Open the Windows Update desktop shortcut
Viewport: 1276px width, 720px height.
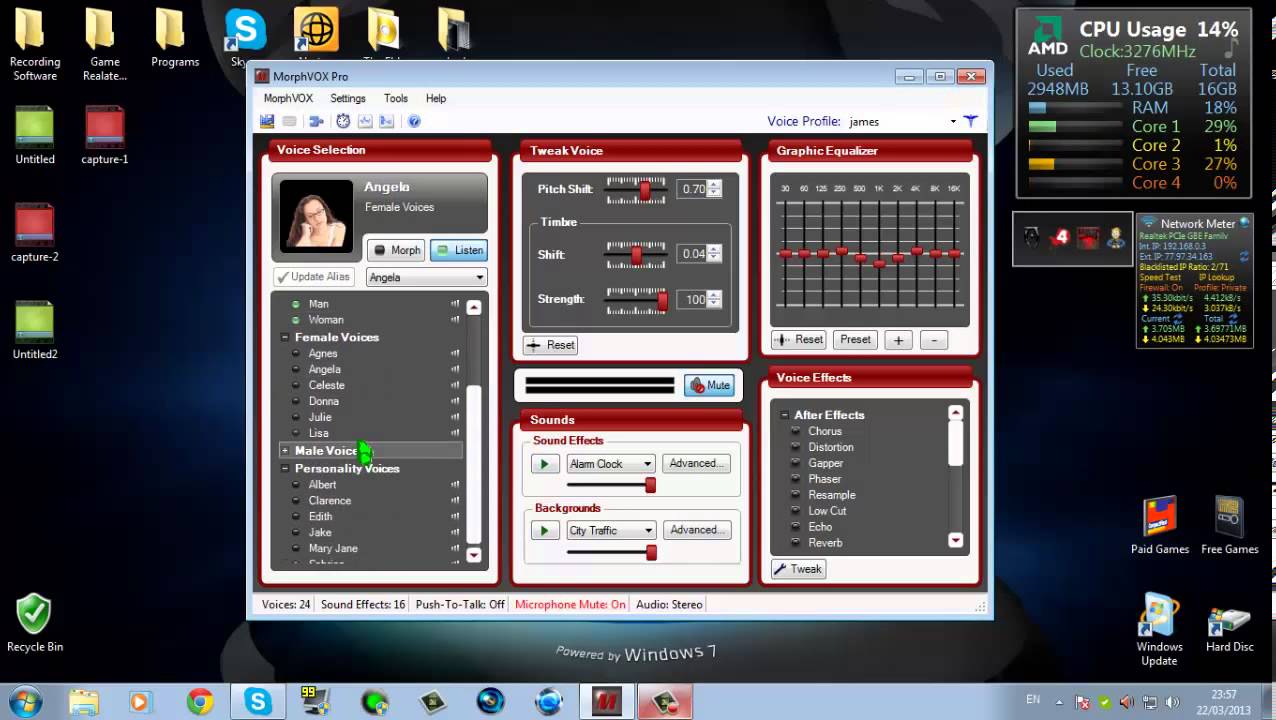click(1160, 630)
